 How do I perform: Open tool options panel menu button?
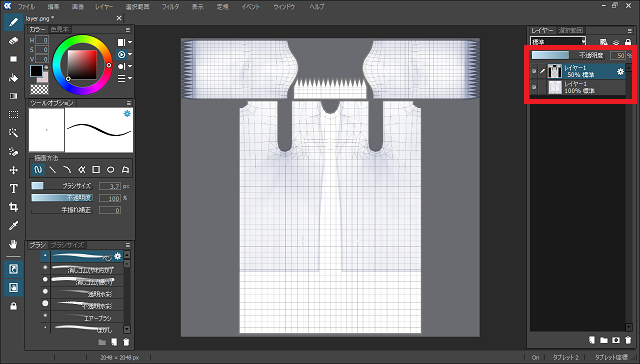pyautogui.click(x=129, y=103)
